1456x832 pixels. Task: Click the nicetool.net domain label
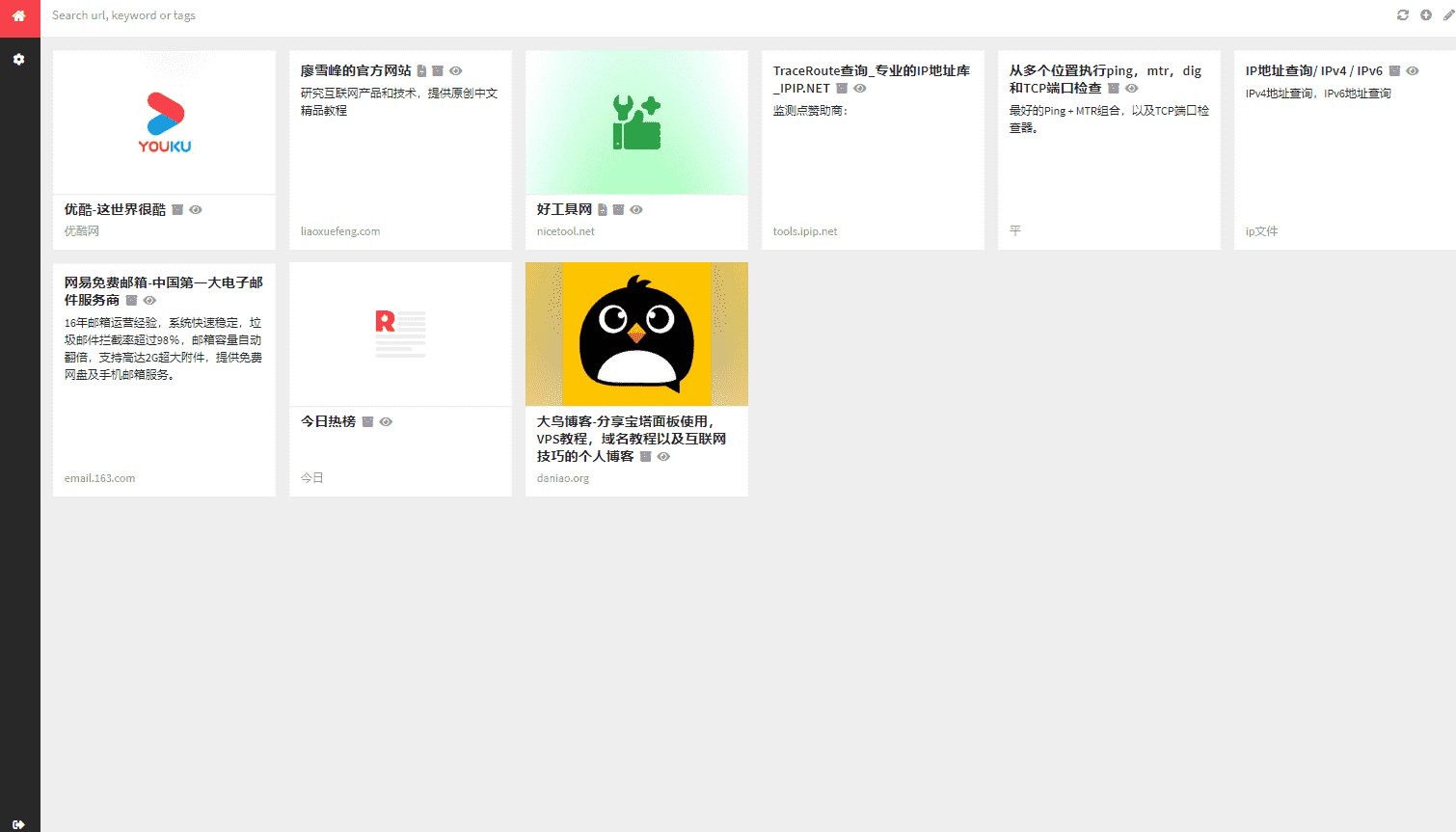pos(566,231)
